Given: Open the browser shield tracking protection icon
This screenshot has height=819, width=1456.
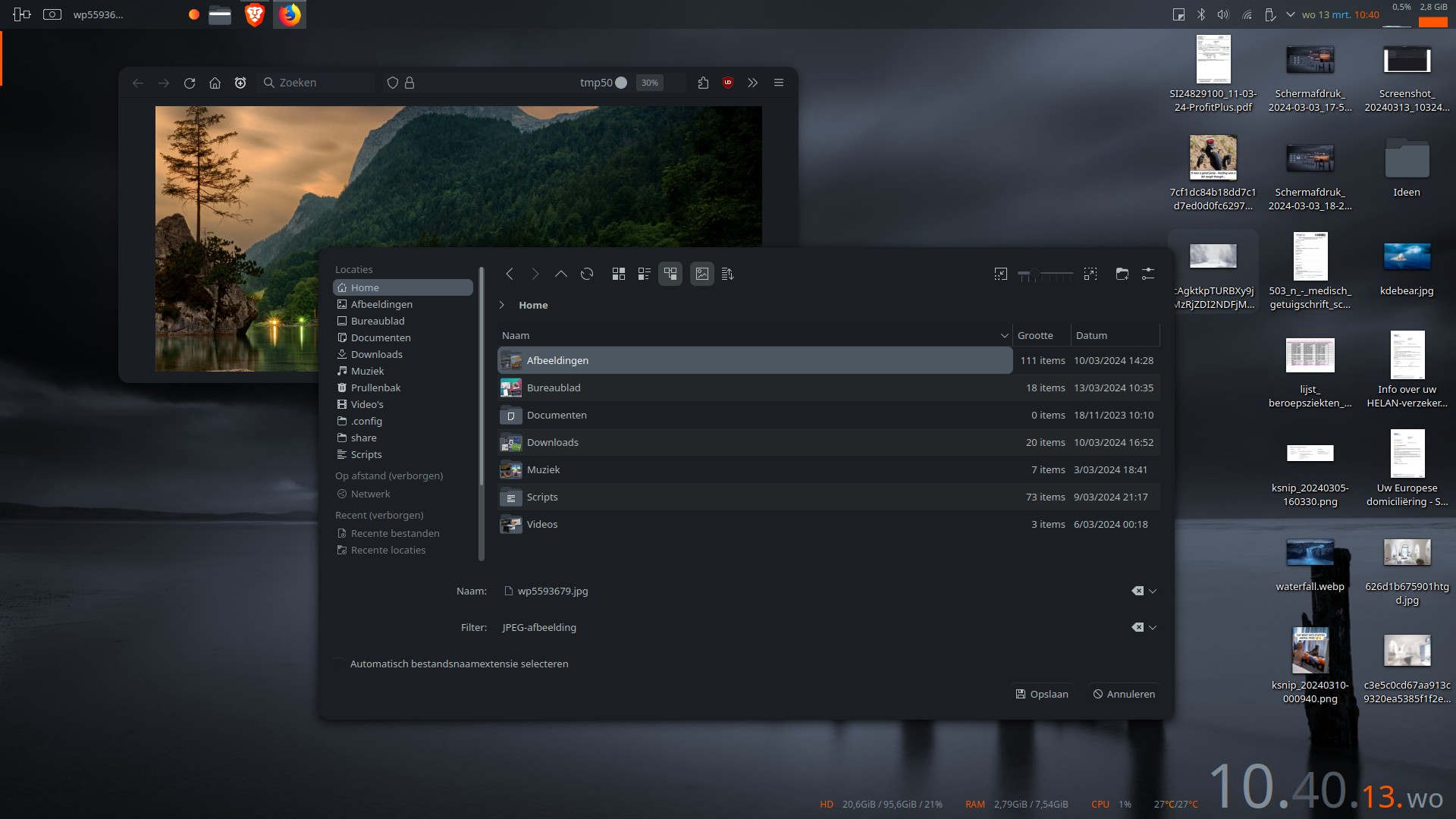Looking at the screenshot, I should coord(393,83).
